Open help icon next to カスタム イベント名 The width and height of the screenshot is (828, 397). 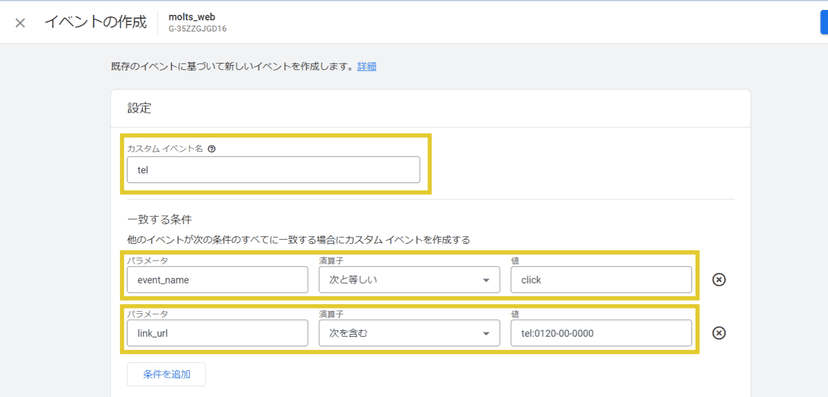[x=212, y=149]
